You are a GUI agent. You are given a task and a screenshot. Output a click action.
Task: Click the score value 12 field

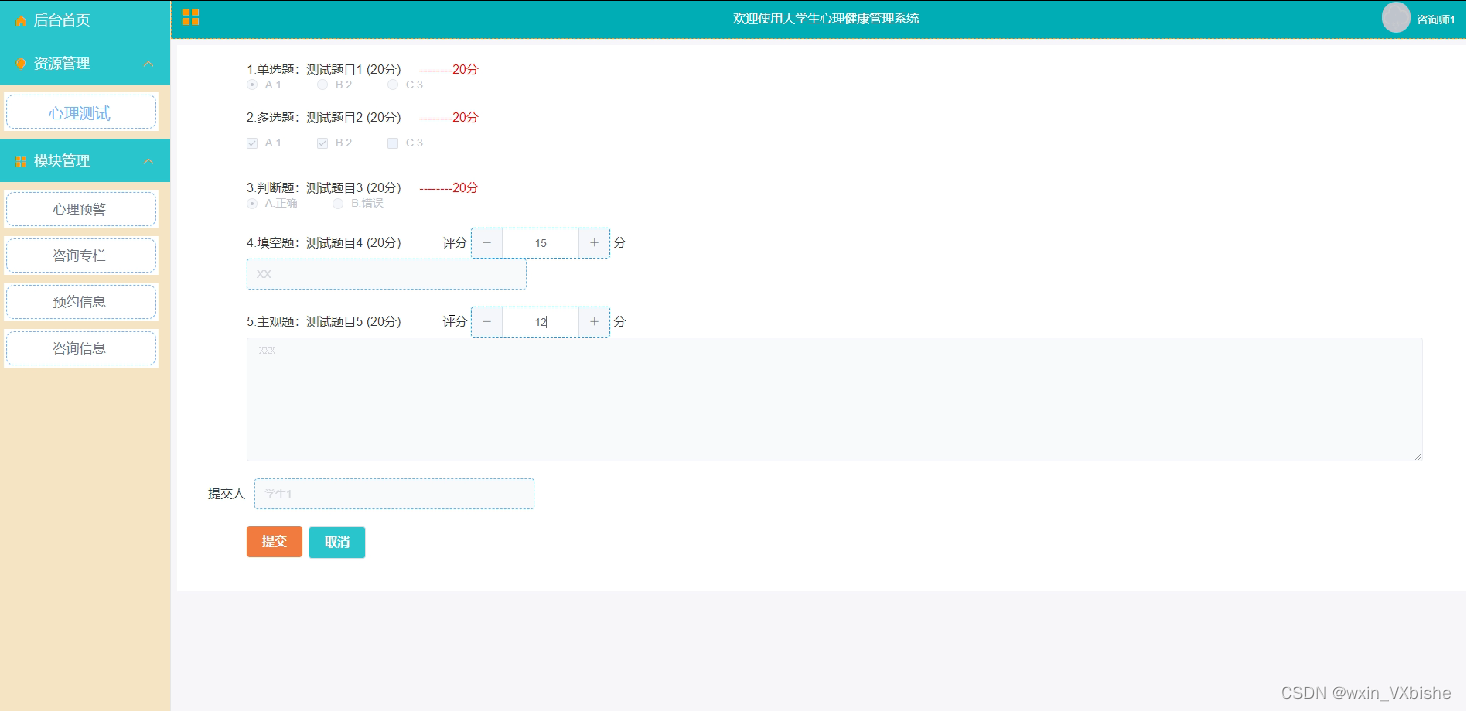tap(540, 322)
